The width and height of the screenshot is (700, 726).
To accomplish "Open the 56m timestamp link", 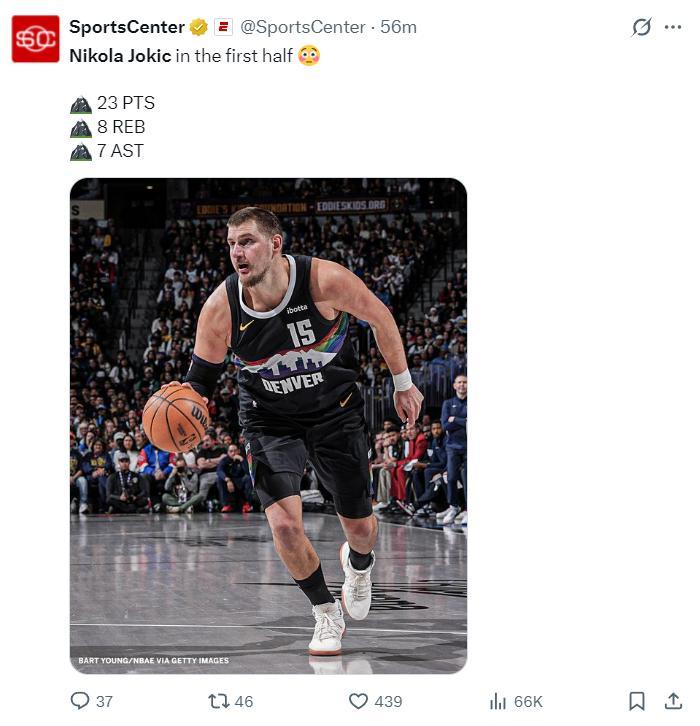I will 398,27.
